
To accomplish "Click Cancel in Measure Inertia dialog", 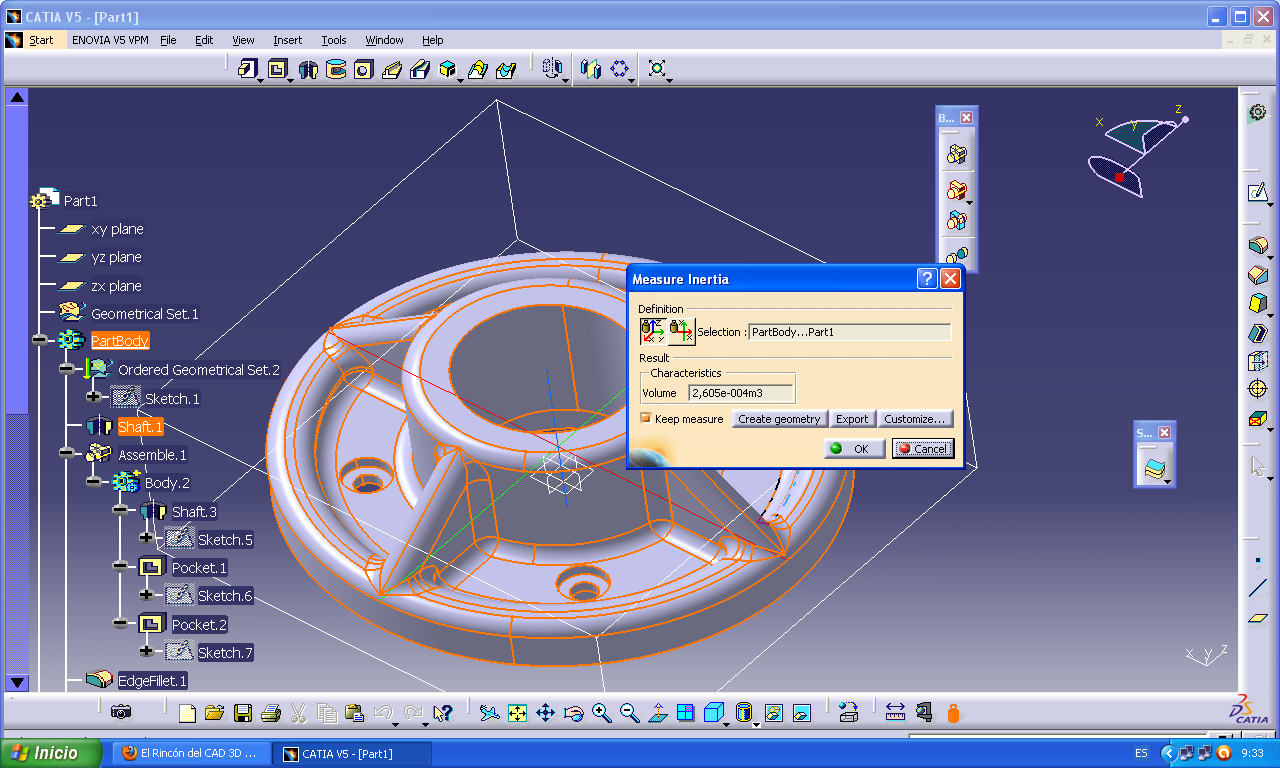I will click(x=923, y=448).
